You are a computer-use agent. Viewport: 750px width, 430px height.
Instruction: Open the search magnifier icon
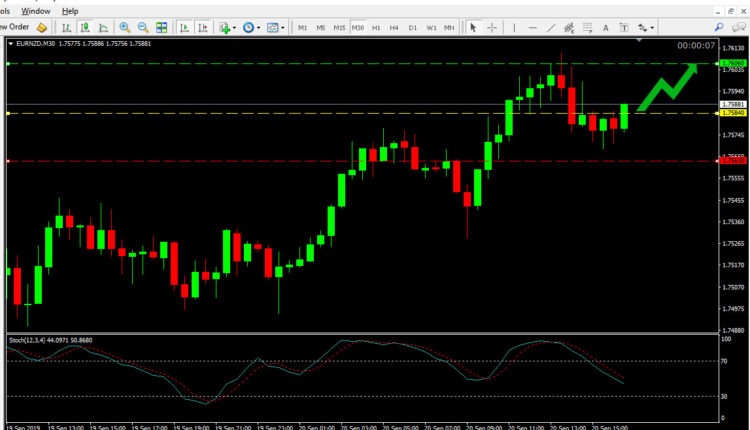[x=719, y=27]
